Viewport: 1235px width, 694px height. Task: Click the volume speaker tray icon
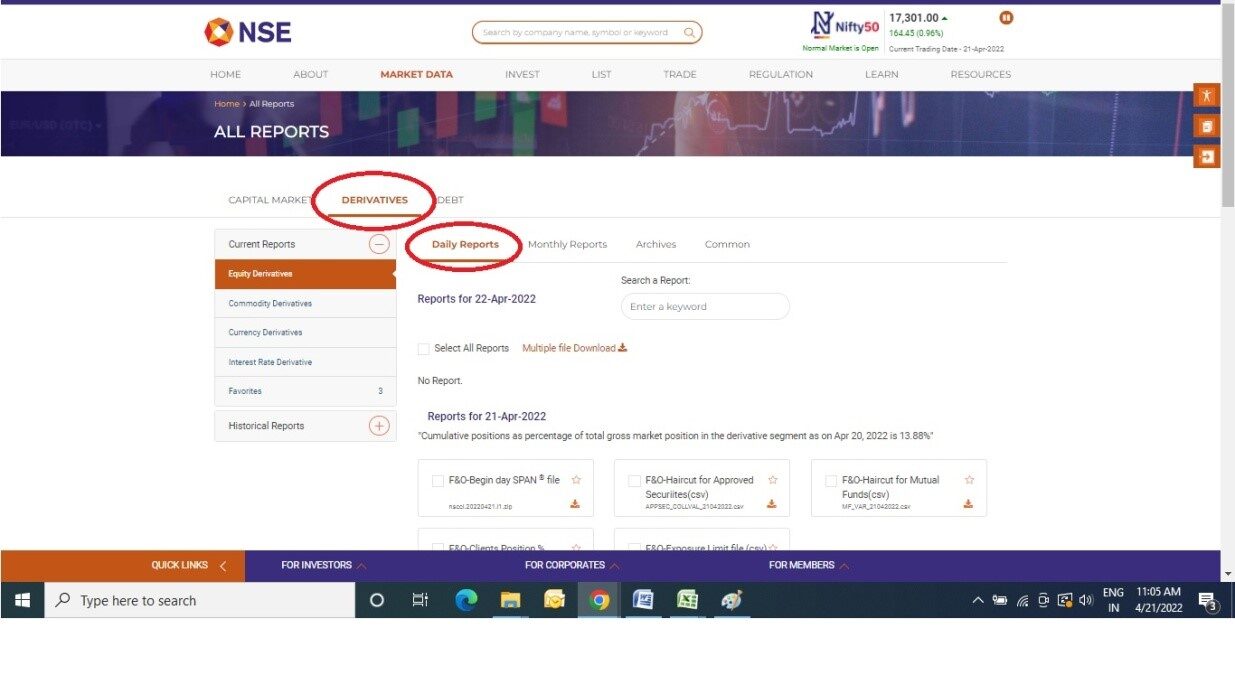coord(1086,600)
